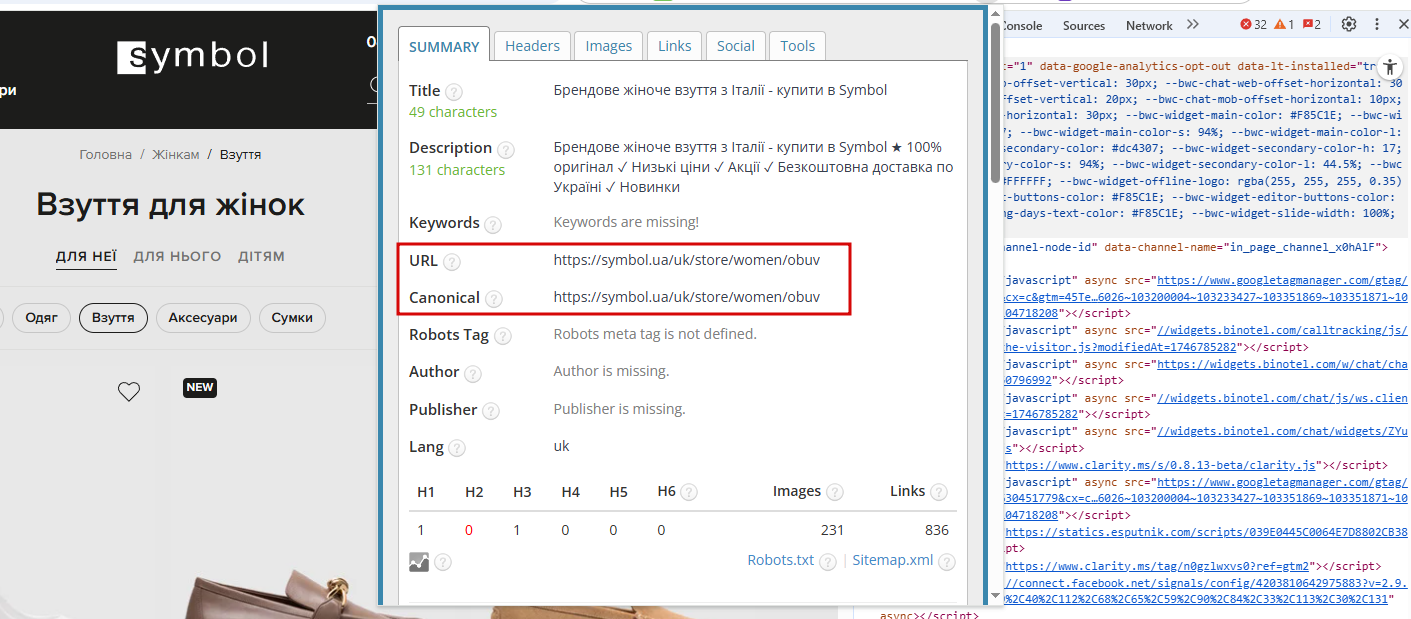The width and height of the screenshot is (1411, 619).
Task: Open the DevTools Network tab
Action: pos(1149,26)
